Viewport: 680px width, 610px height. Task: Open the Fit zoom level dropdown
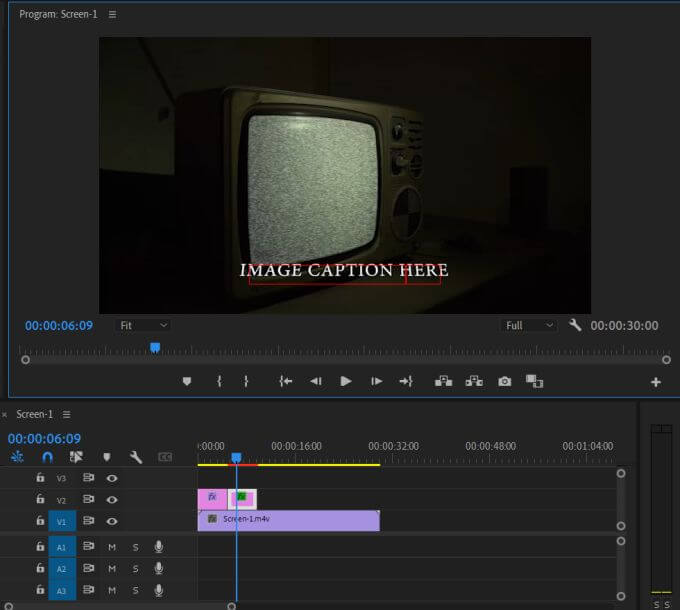[143, 325]
